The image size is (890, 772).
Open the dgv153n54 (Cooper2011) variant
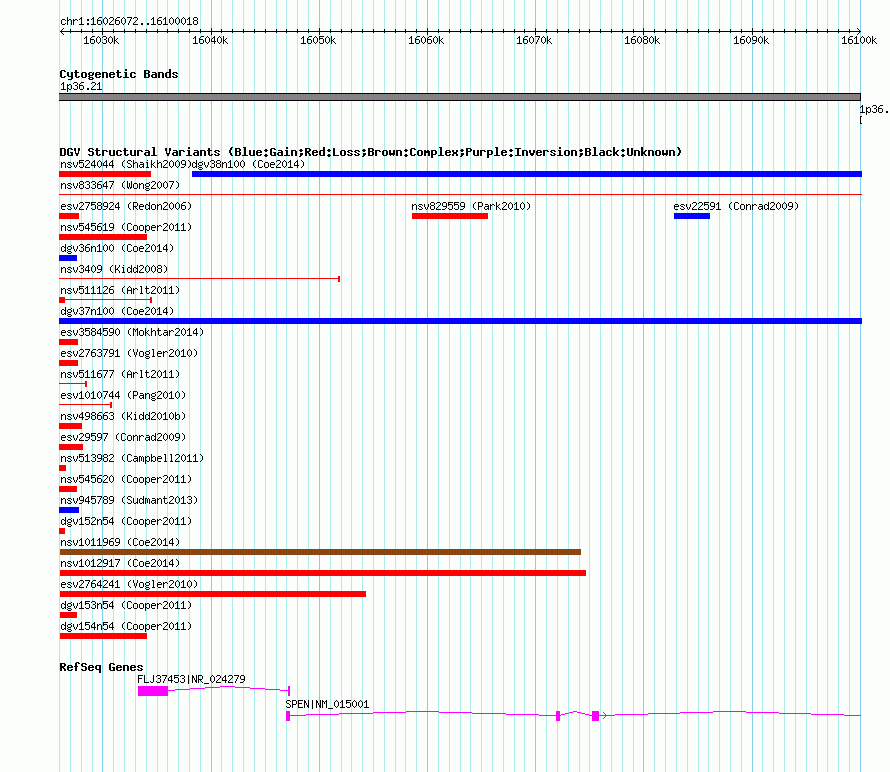[x=126, y=605]
